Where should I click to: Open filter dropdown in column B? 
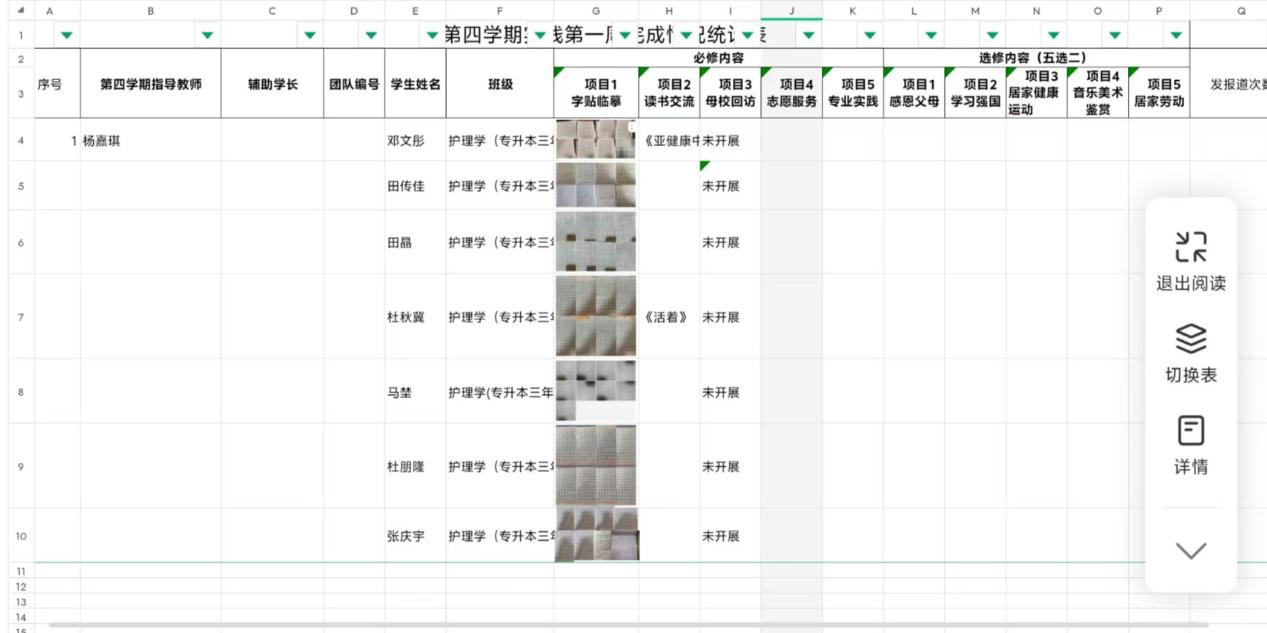207,35
